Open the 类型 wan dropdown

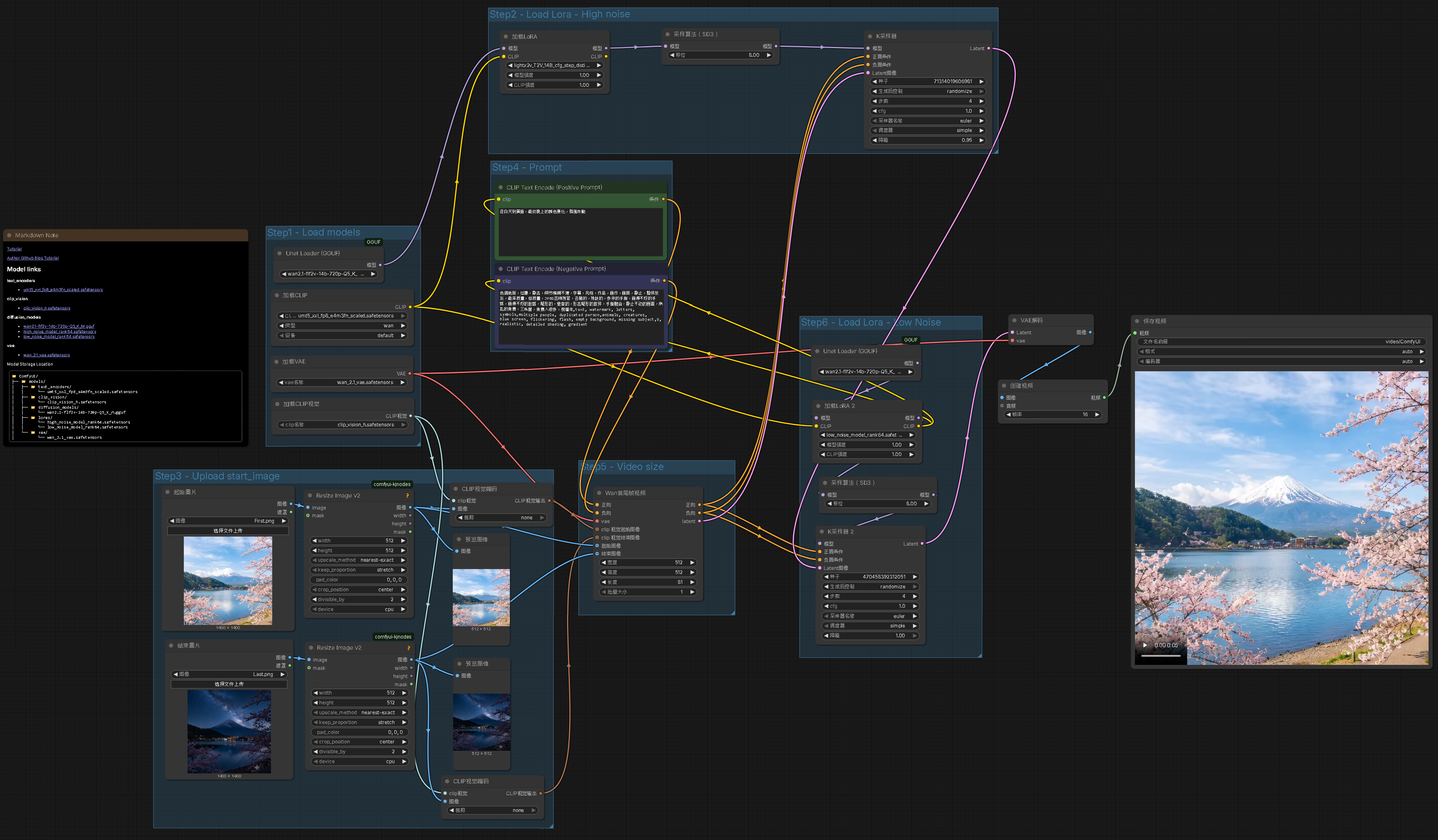pyautogui.click(x=342, y=326)
